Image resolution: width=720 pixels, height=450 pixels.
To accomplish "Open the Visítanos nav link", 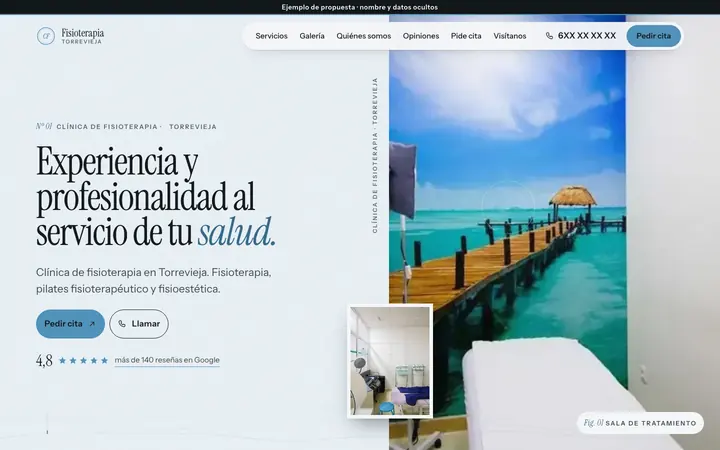I will 510,36.
